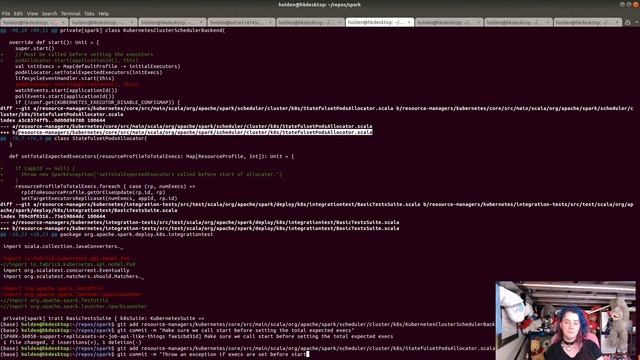This screenshot has width=640, height=360.
Task: Click the 'Throw an exception if execs' prompt line
Action: [x=155, y=354]
